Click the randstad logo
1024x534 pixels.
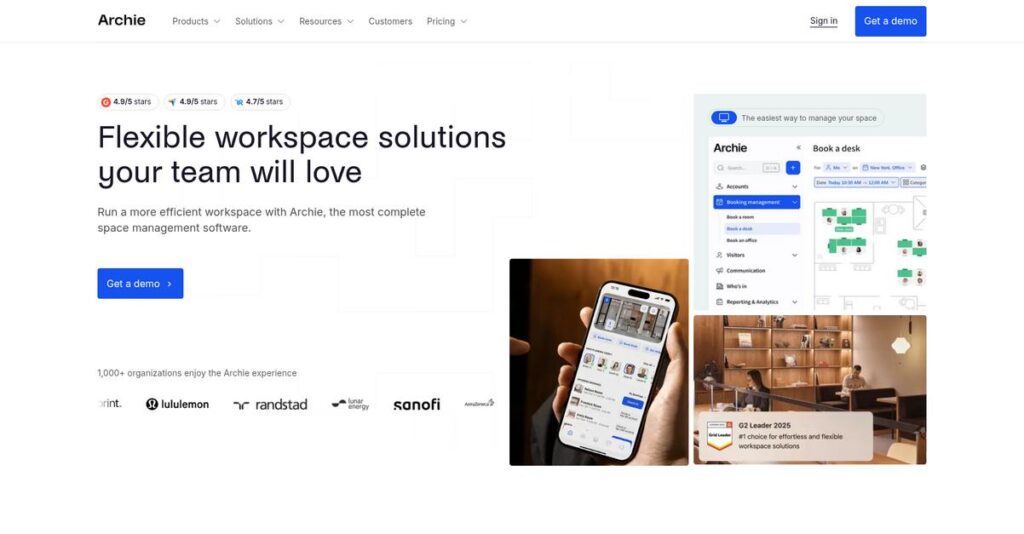coord(270,404)
